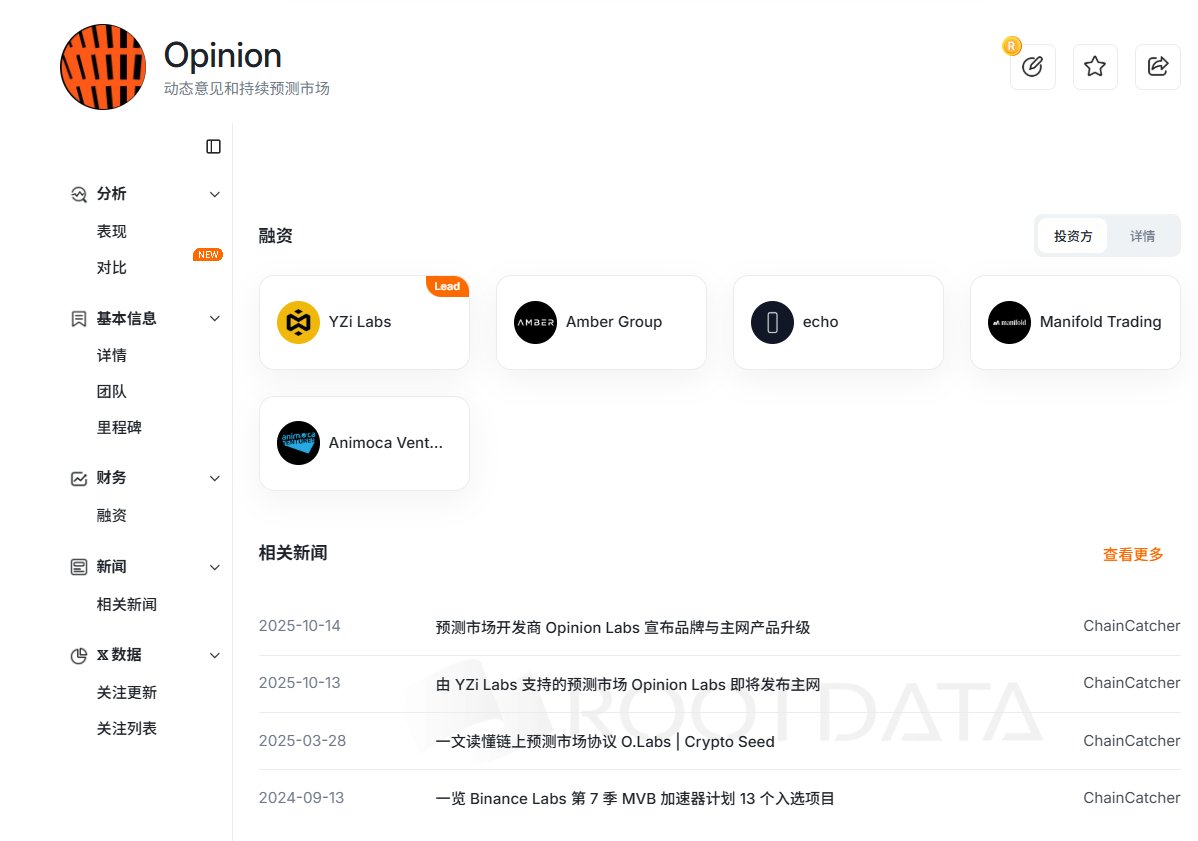The image size is (1198, 841).
Task: Click the echo investor logo
Action: coord(772,322)
